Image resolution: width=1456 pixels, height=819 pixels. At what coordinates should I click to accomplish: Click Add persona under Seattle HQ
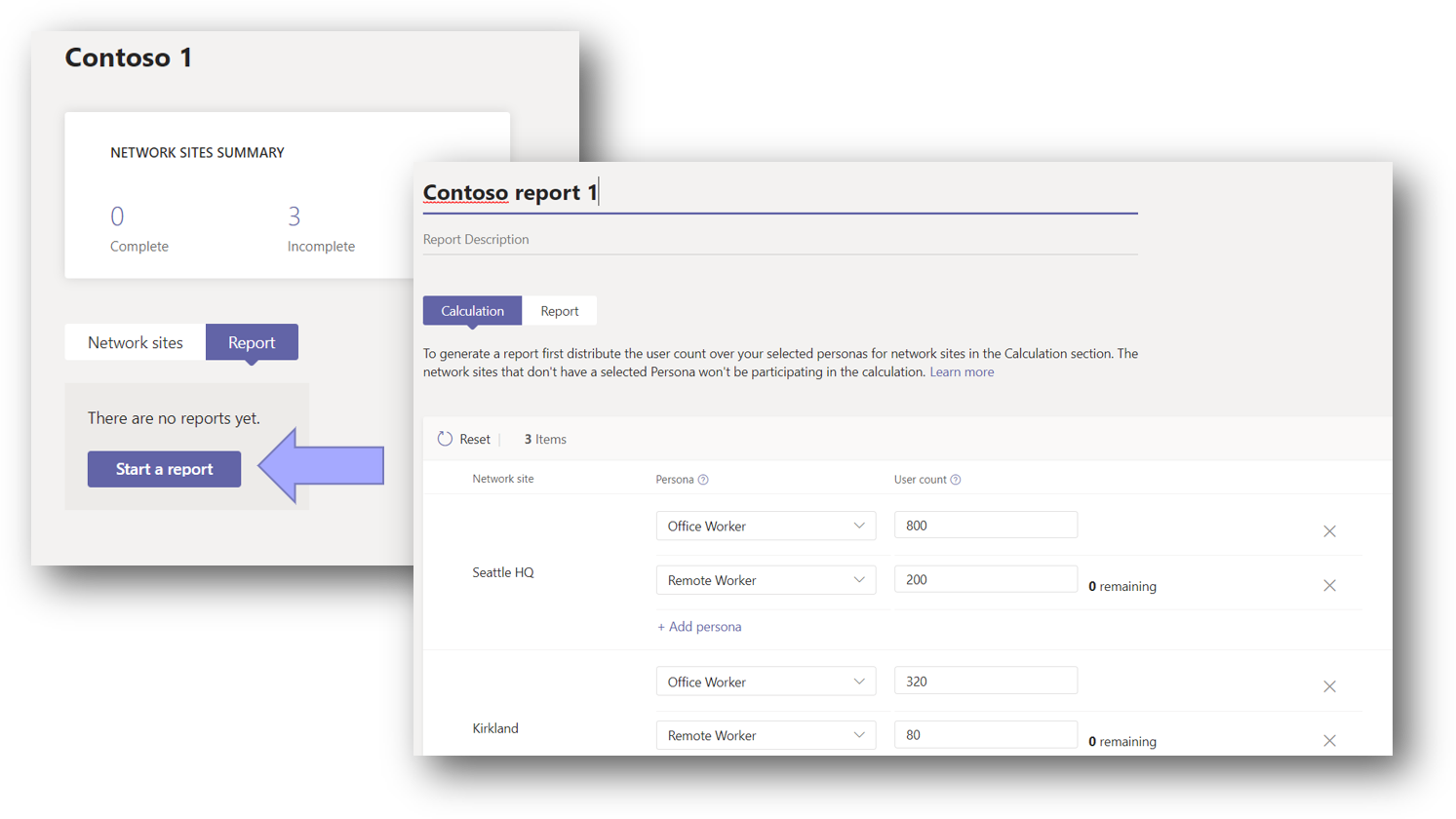click(x=698, y=626)
